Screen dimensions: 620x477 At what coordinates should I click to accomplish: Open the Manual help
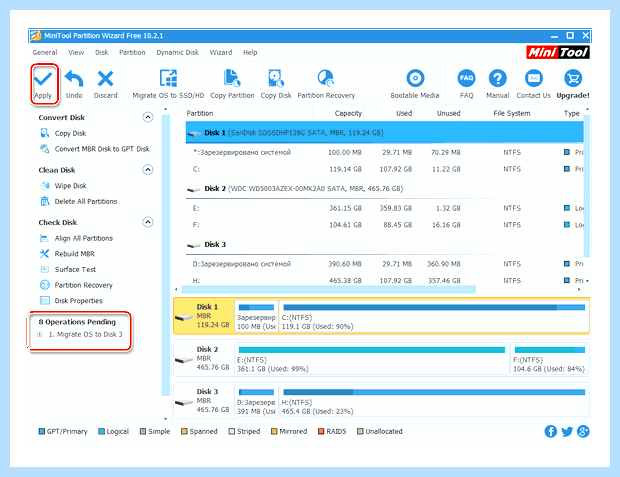pos(498,84)
